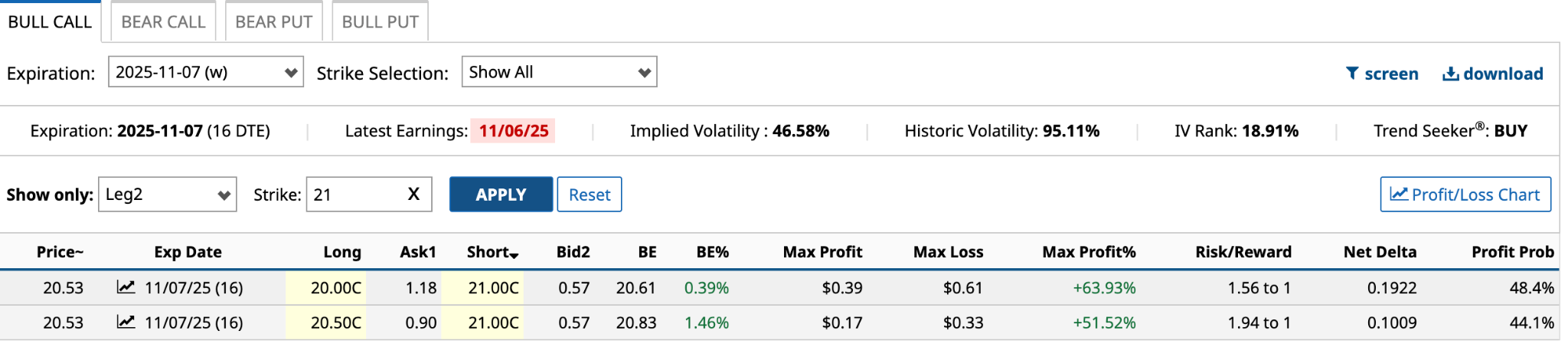Sort by Price column header

pos(60,252)
